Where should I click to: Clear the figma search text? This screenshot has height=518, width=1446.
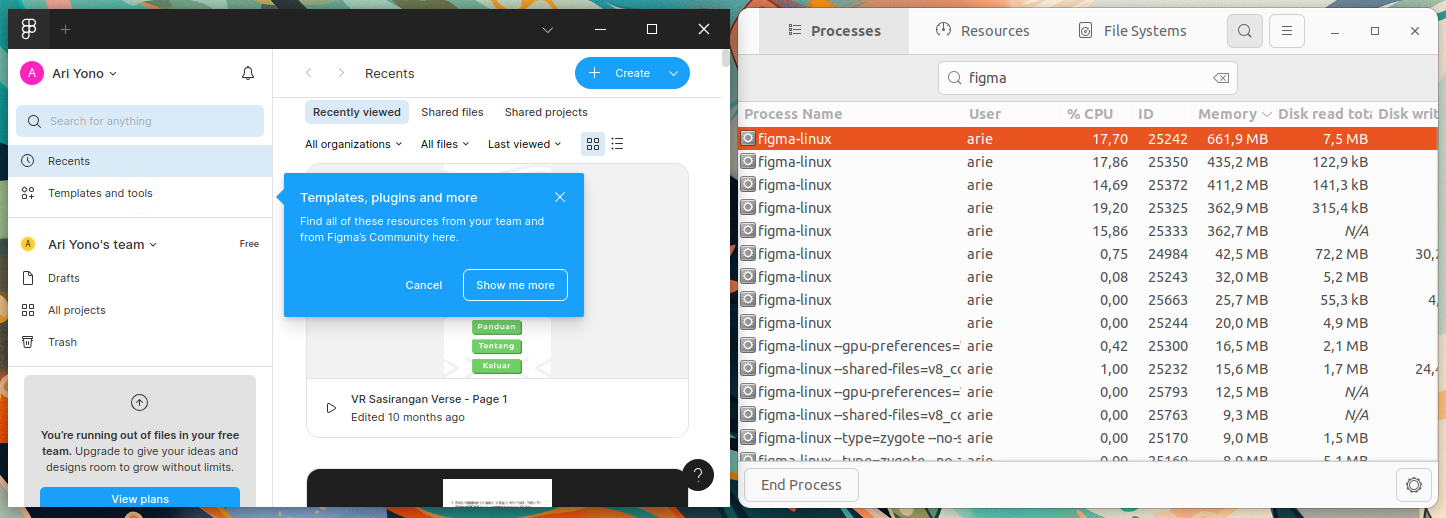[1220, 78]
